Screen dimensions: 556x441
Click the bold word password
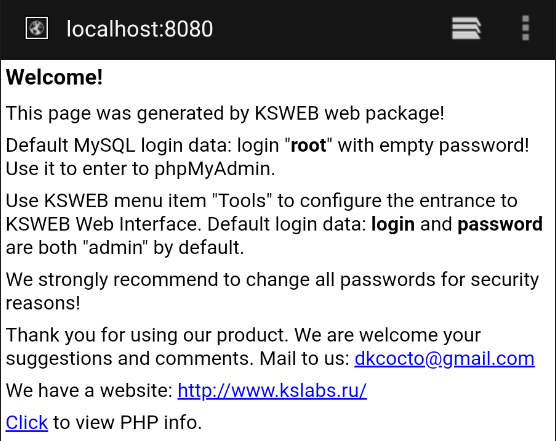(x=500, y=225)
